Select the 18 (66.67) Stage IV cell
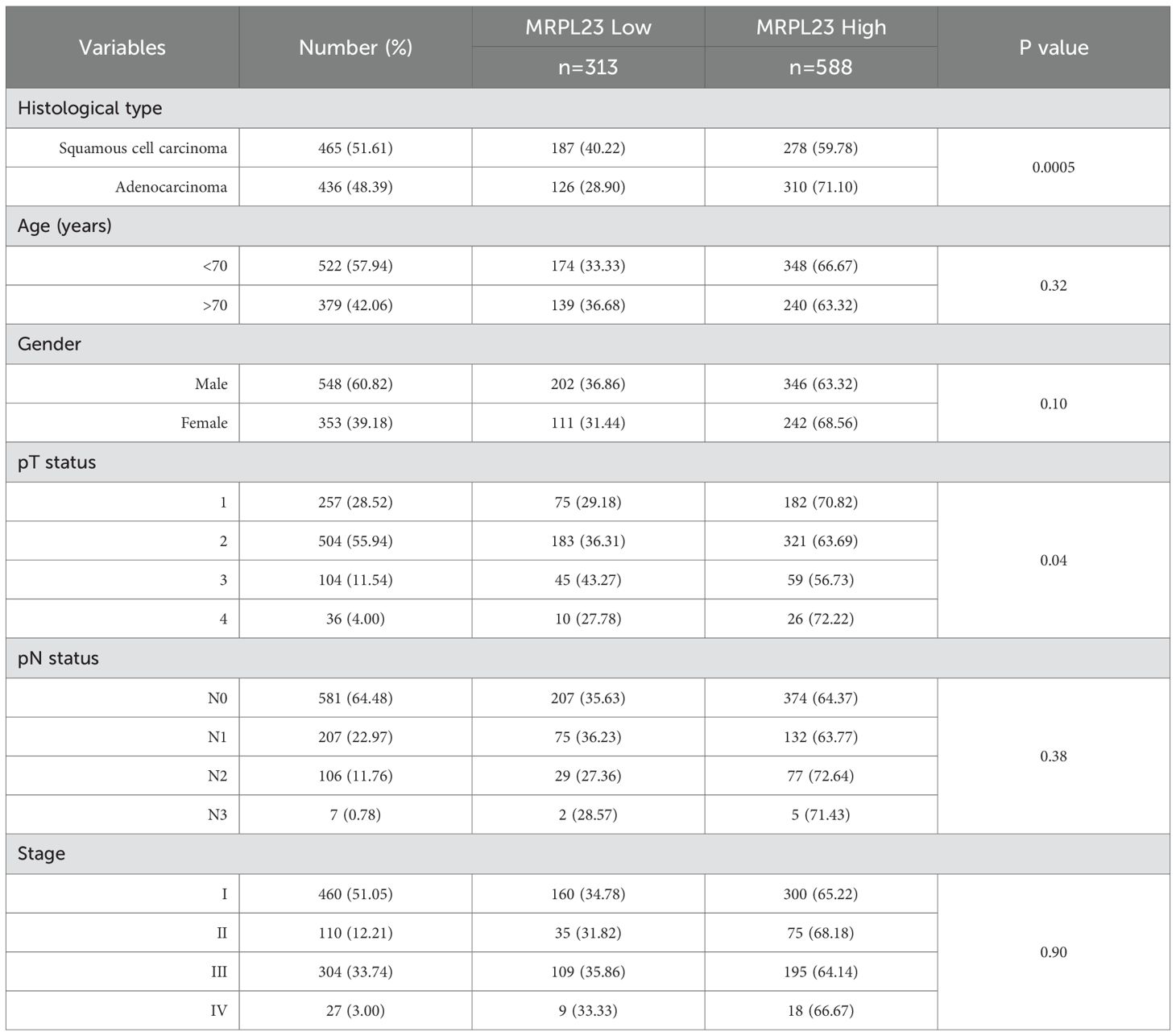 [x=821, y=1011]
